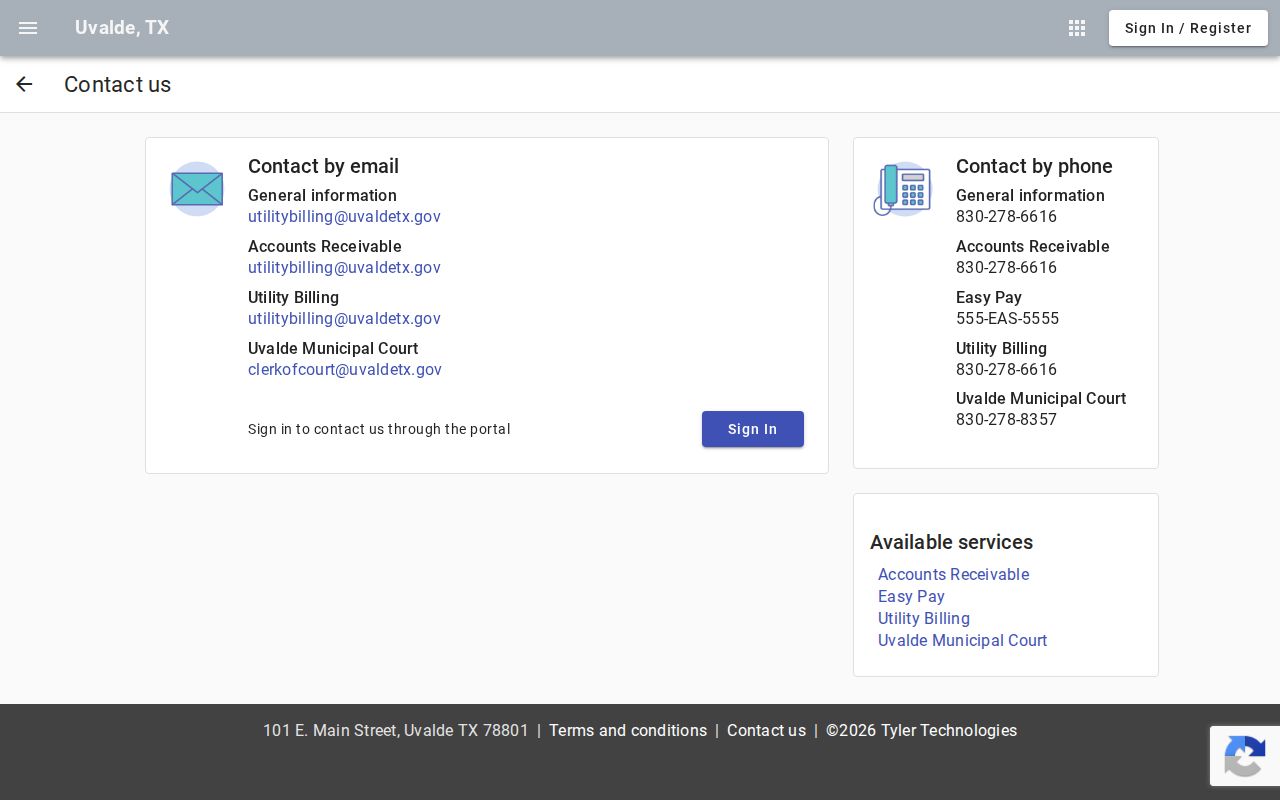This screenshot has height=800, width=1280.
Task: Click ©2026 Tyler Technologies link
Action: pos(921,731)
